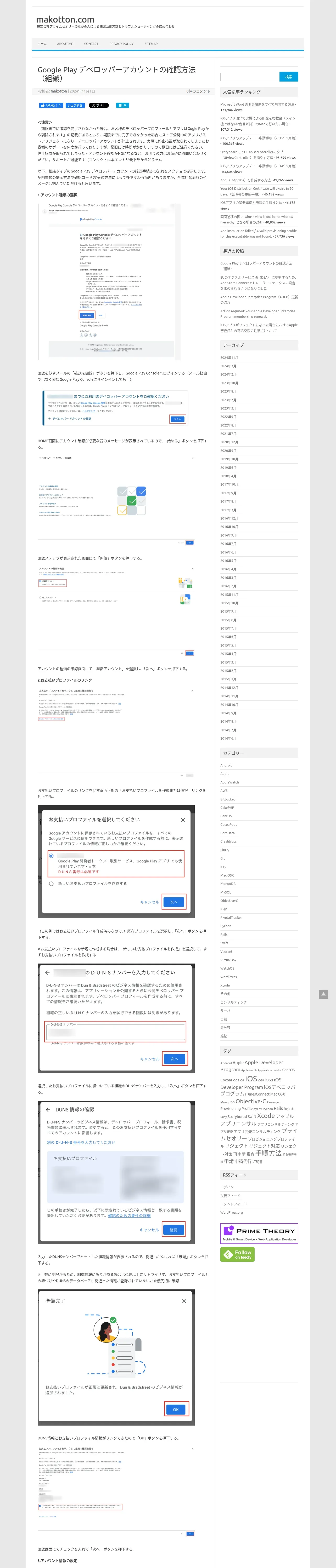Click the Hatena B! bookmark button
This screenshot has height=1568, width=336.
pyautogui.click(x=122, y=105)
